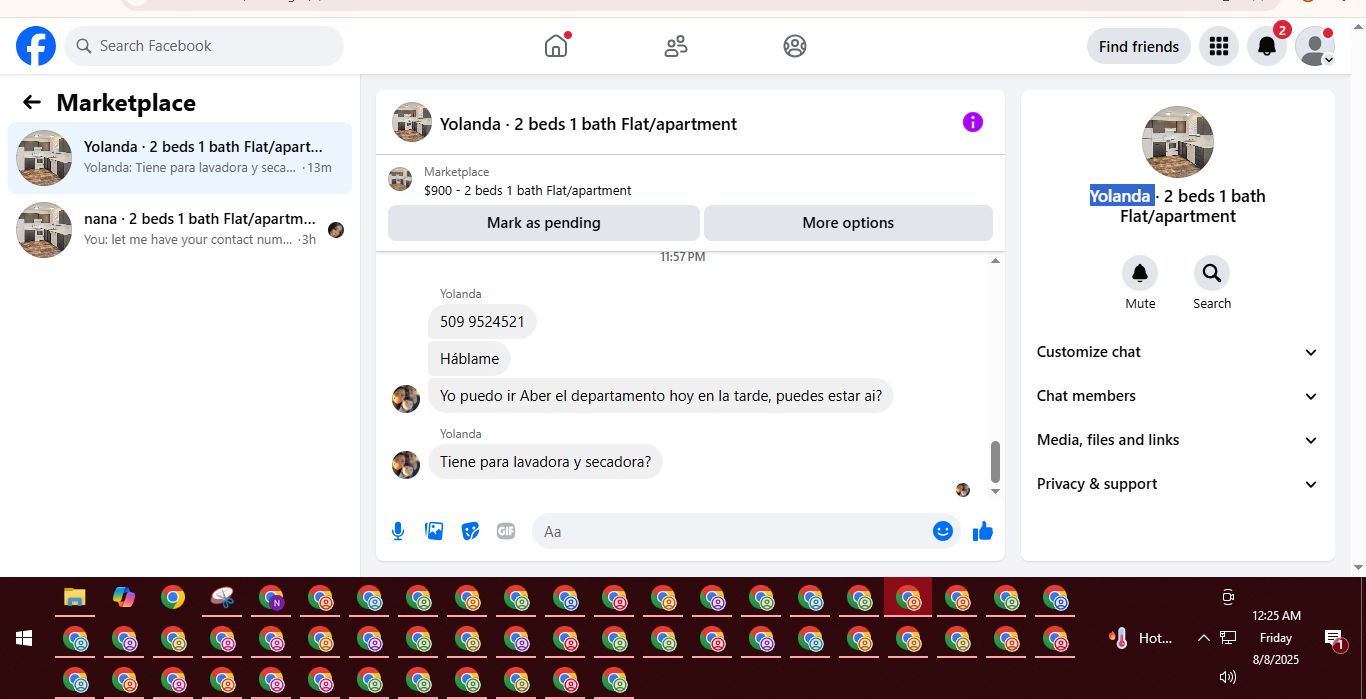
Task: Open the weather widget on taskbar
Action: [1141, 638]
